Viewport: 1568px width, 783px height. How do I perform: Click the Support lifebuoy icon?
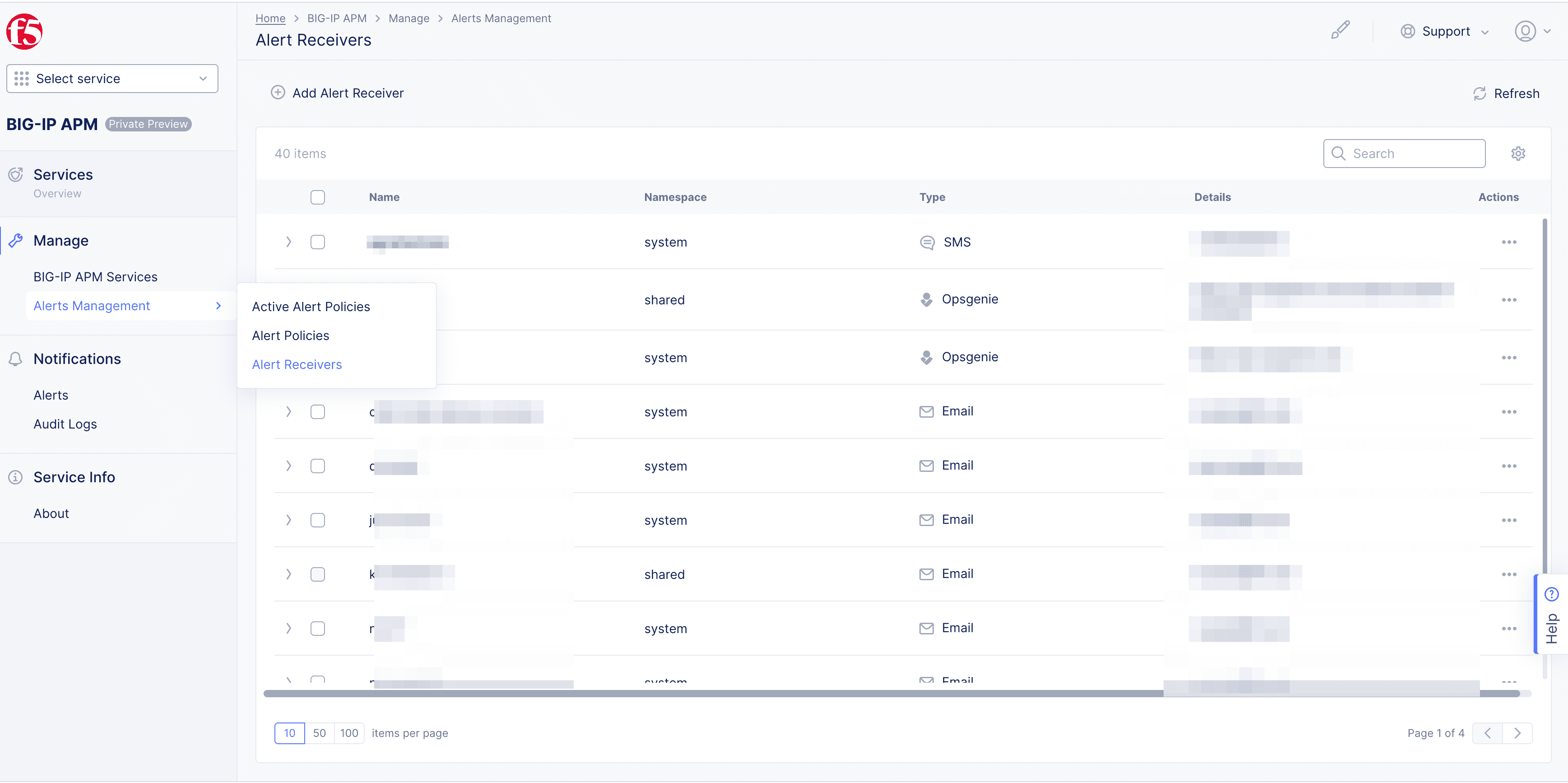tap(1407, 31)
